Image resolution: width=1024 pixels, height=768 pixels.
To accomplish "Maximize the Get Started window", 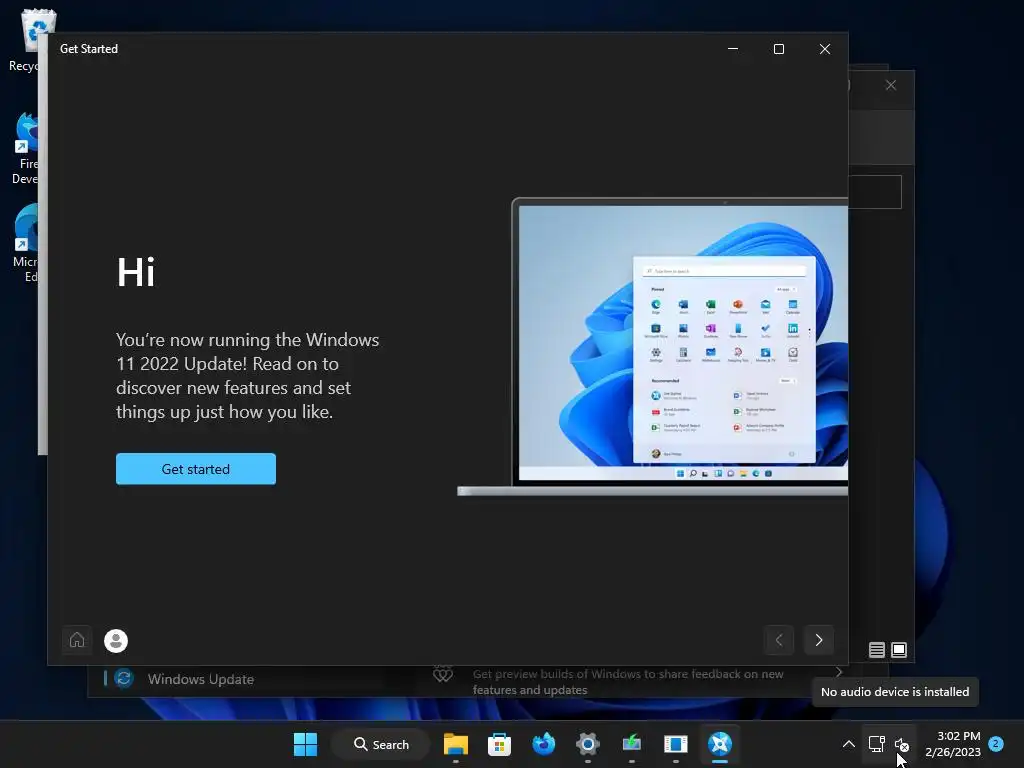I will [778, 49].
